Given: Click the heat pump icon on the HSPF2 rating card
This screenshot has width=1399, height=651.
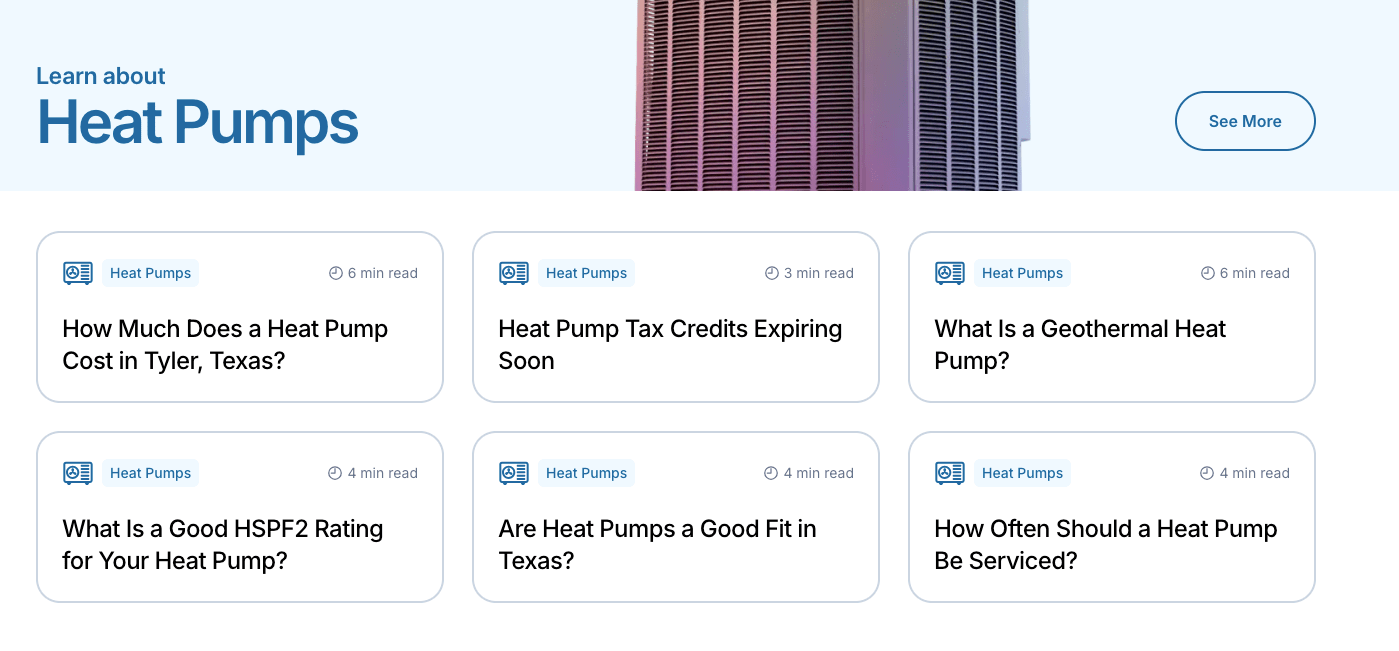Looking at the screenshot, I should (x=77, y=472).
